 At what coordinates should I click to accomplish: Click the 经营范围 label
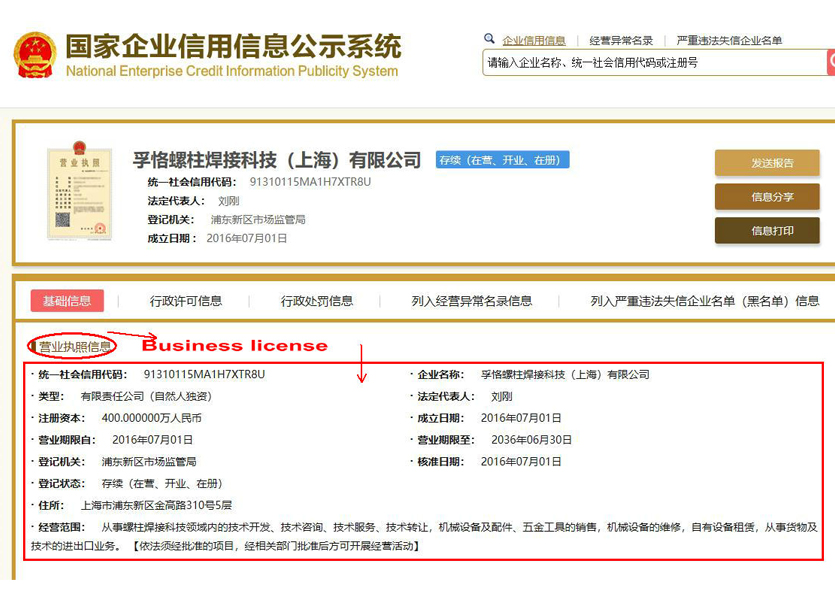pos(61,528)
